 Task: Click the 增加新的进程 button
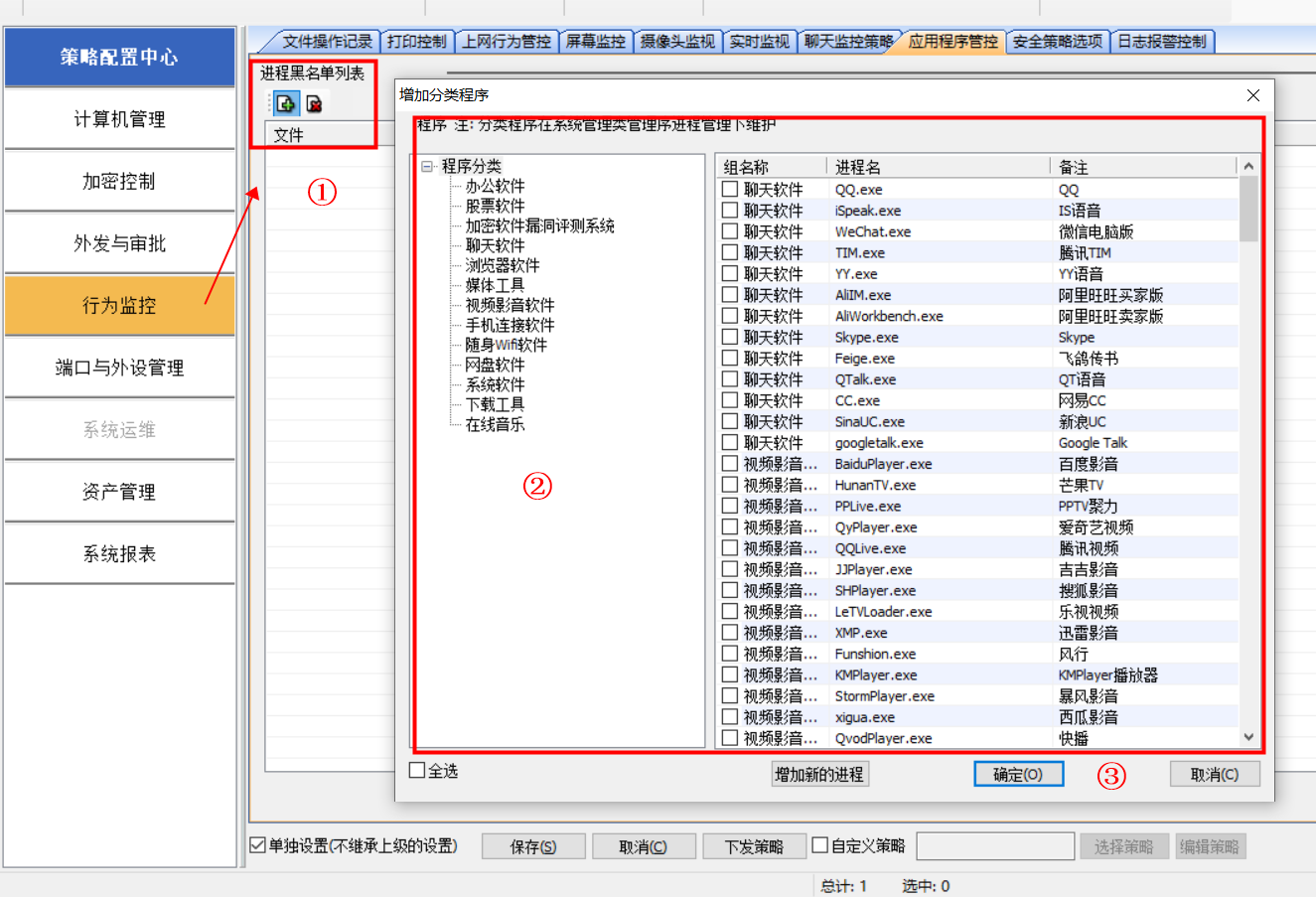pyautogui.click(x=818, y=774)
